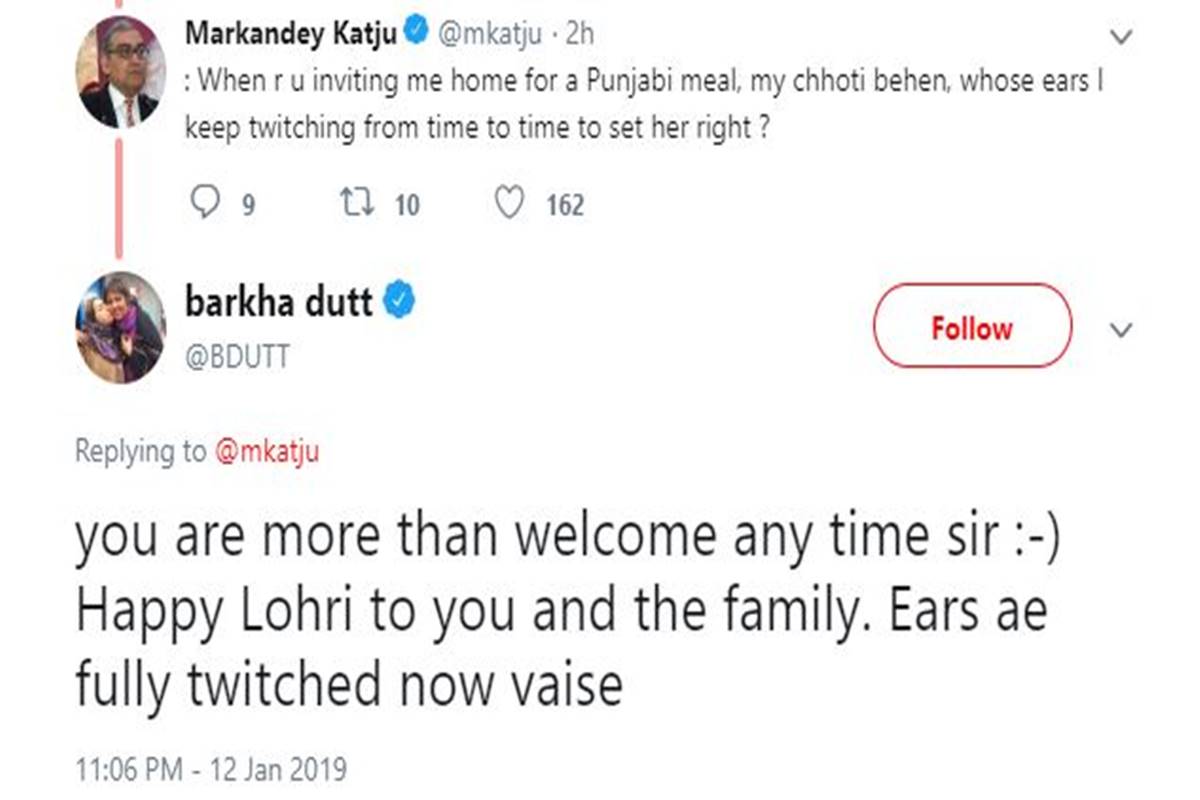Click the @mkatju handle beside the name
The image size is (1200, 800).
coord(489,34)
